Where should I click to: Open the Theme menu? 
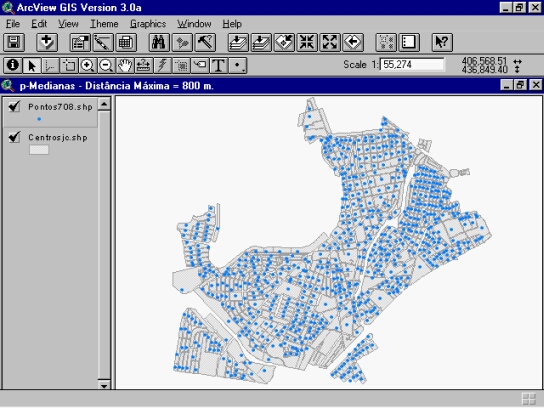pyautogui.click(x=104, y=24)
